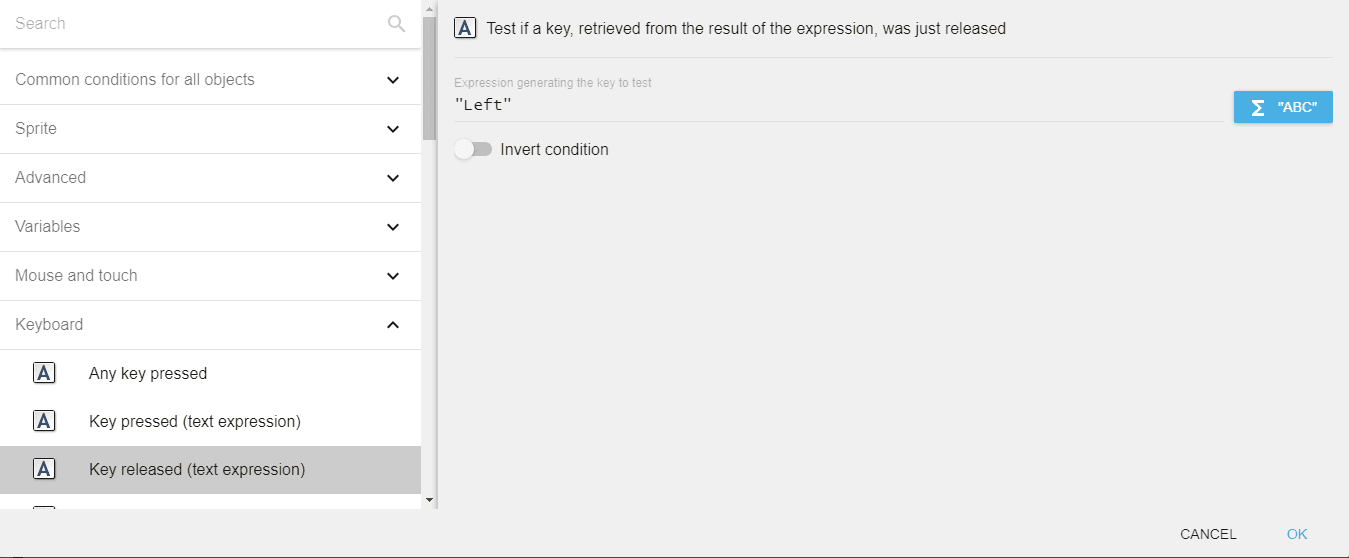Click the icon next to Key released (text expression)
The height and width of the screenshot is (558, 1349).
(44, 469)
